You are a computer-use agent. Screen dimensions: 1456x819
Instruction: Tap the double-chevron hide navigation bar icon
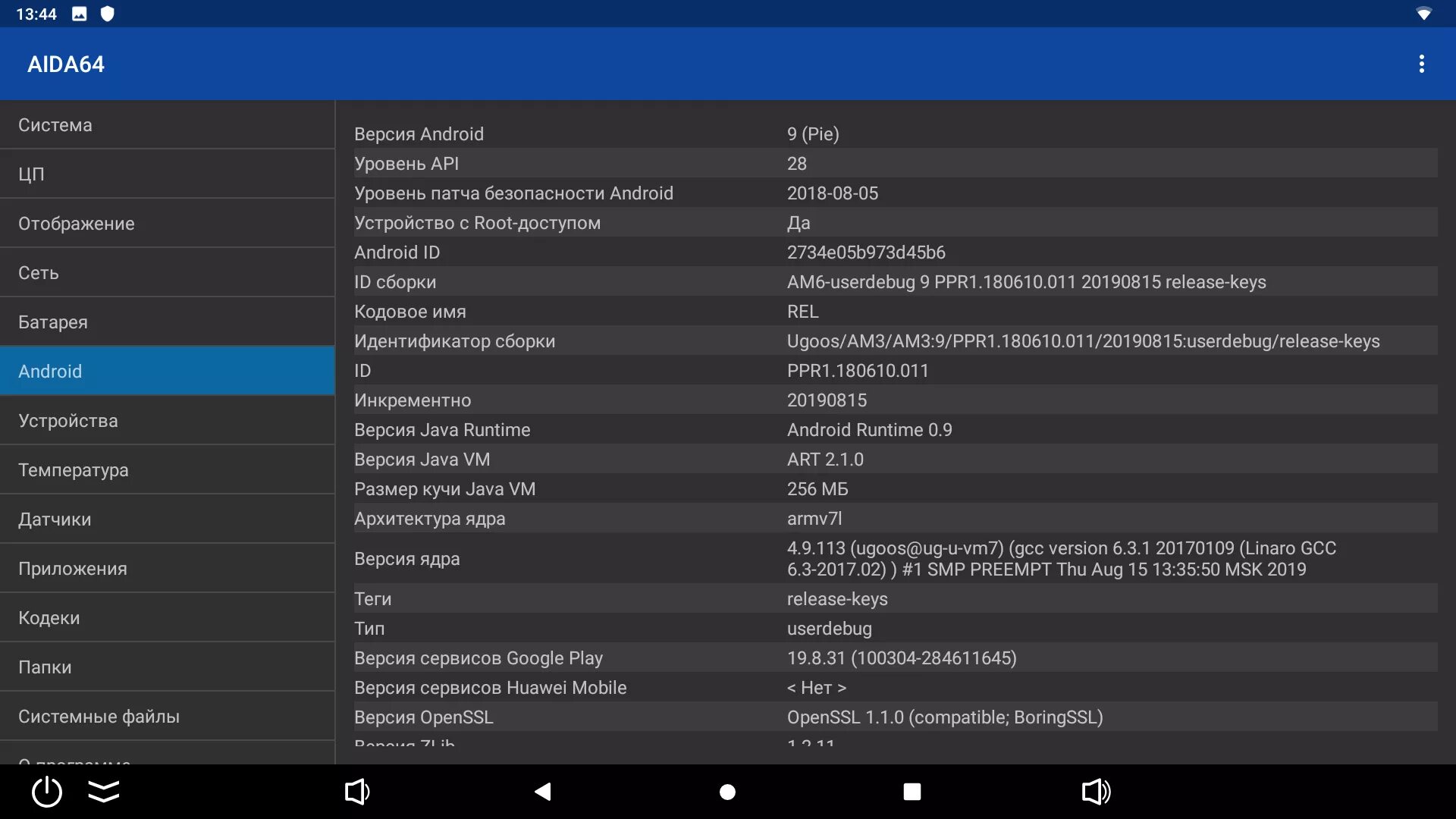[104, 792]
